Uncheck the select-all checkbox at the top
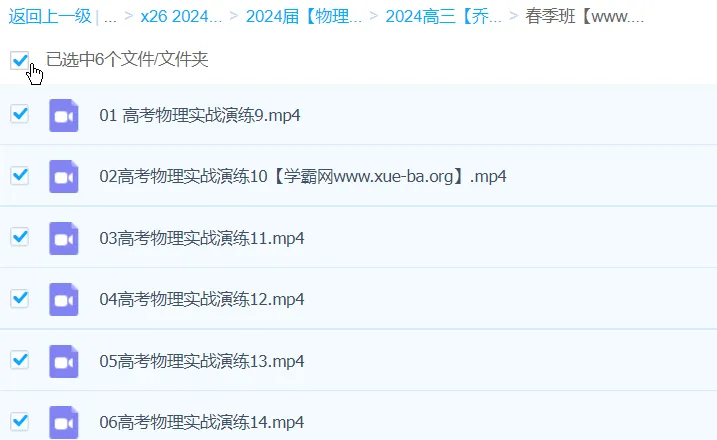Viewport: 717px width, 440px height. point(20,60)
